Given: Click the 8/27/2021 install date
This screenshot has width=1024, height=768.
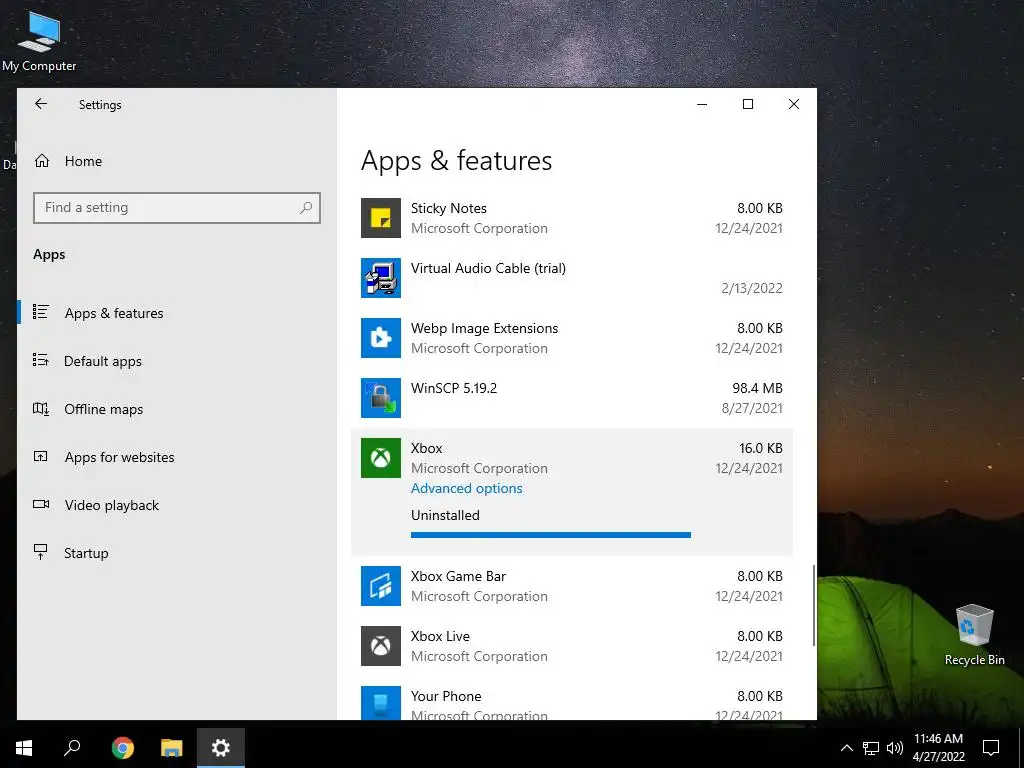Looking at the screenshot, I should (x=752, y=408).
